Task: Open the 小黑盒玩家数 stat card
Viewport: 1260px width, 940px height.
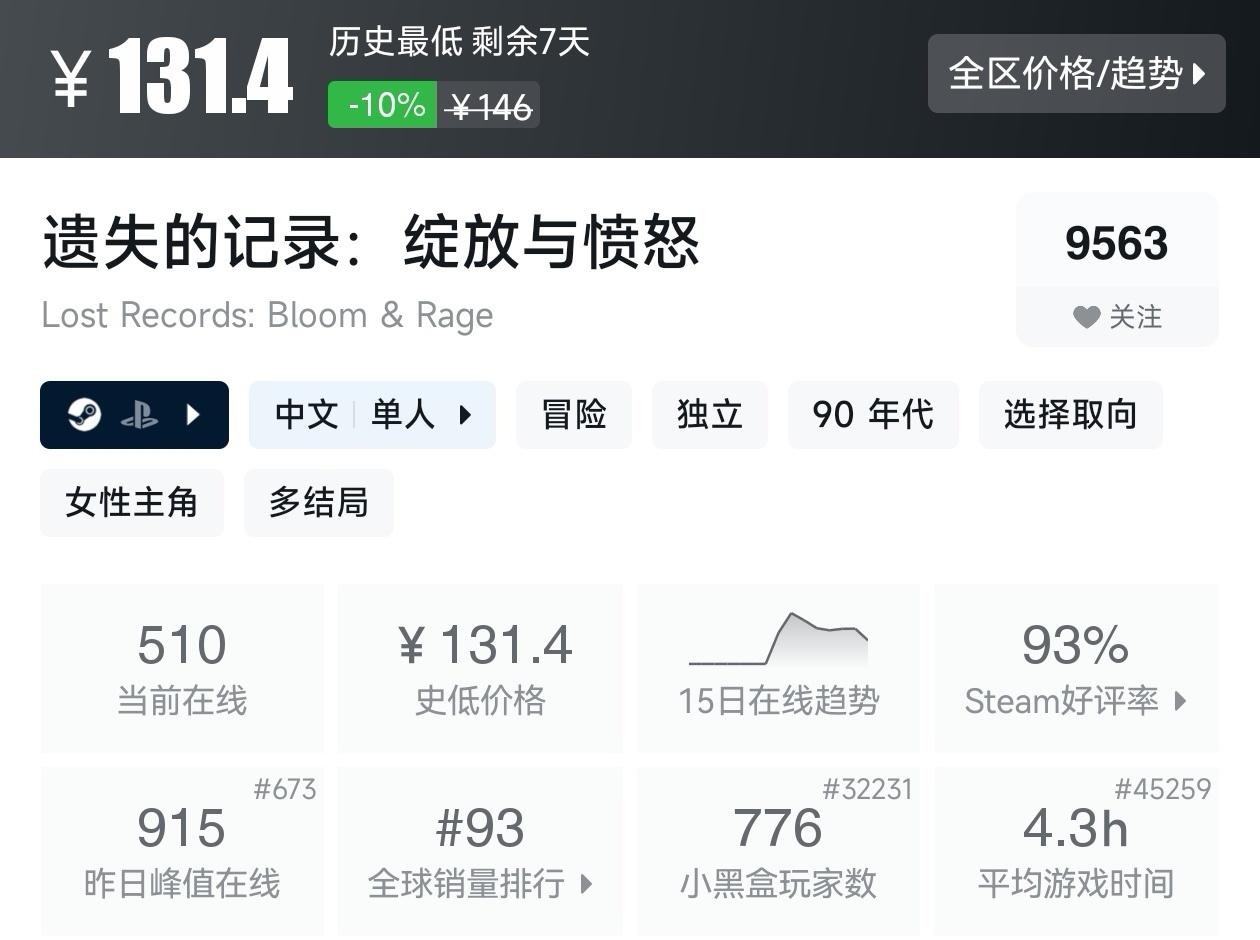Action: (778, 850)
